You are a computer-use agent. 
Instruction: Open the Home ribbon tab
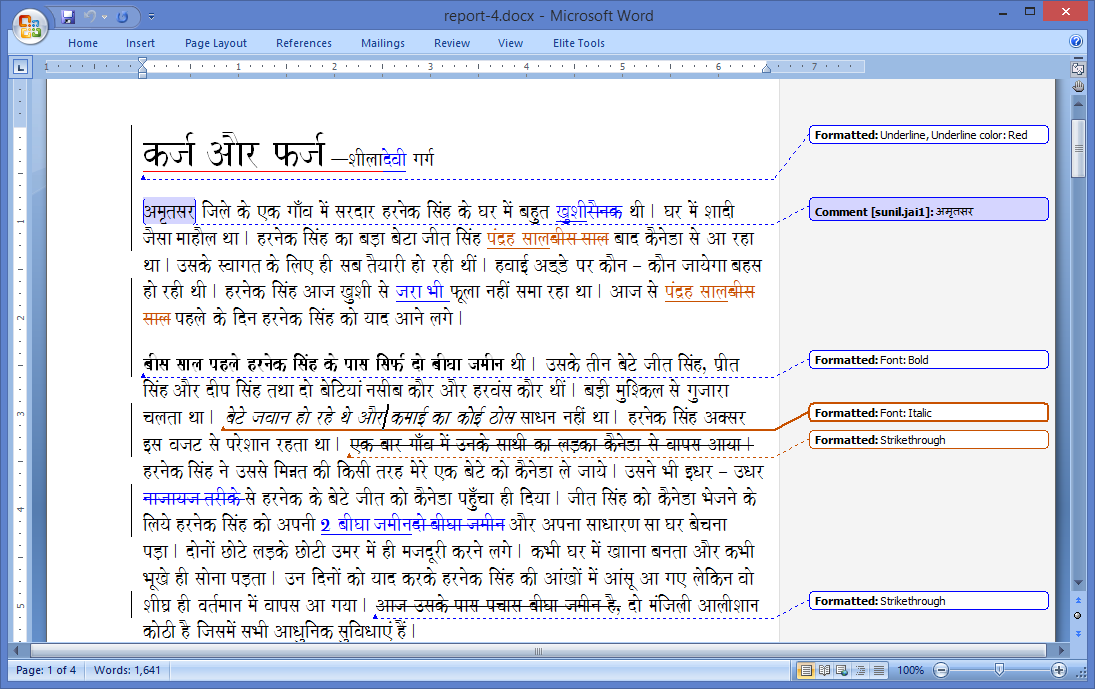click(83, 43)
